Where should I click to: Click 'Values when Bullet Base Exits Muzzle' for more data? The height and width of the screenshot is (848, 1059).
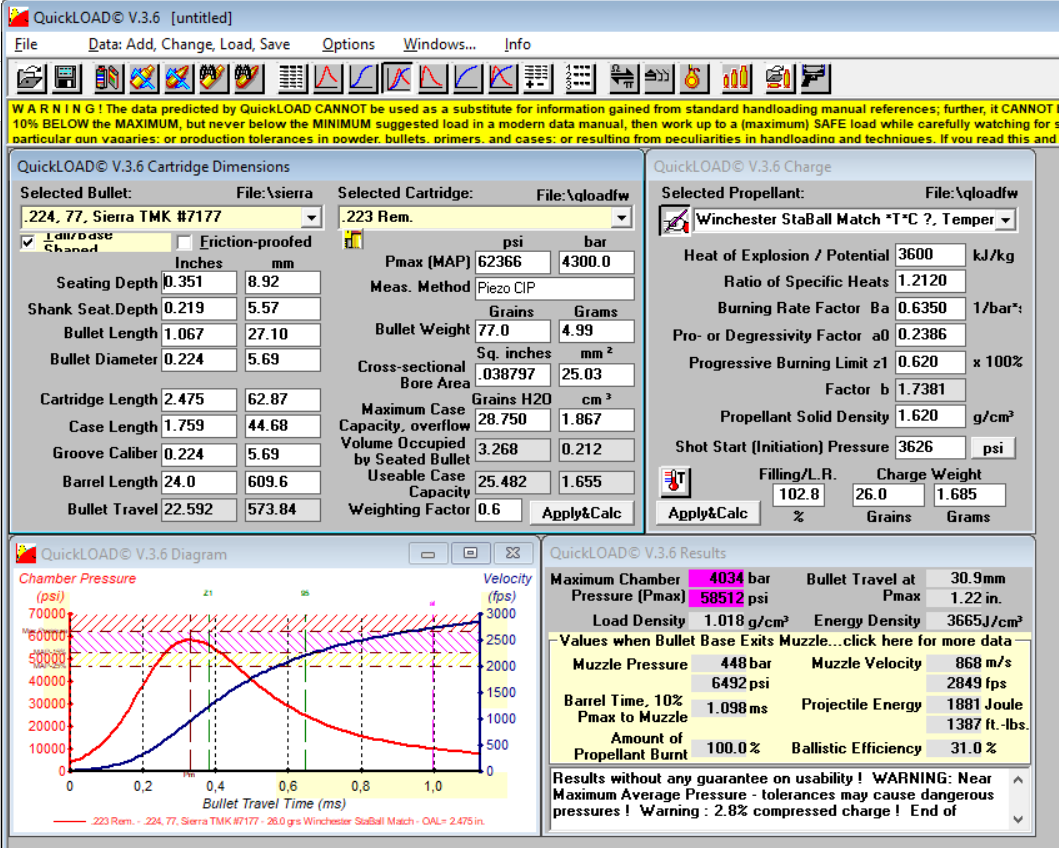click(x=785, y=641)
